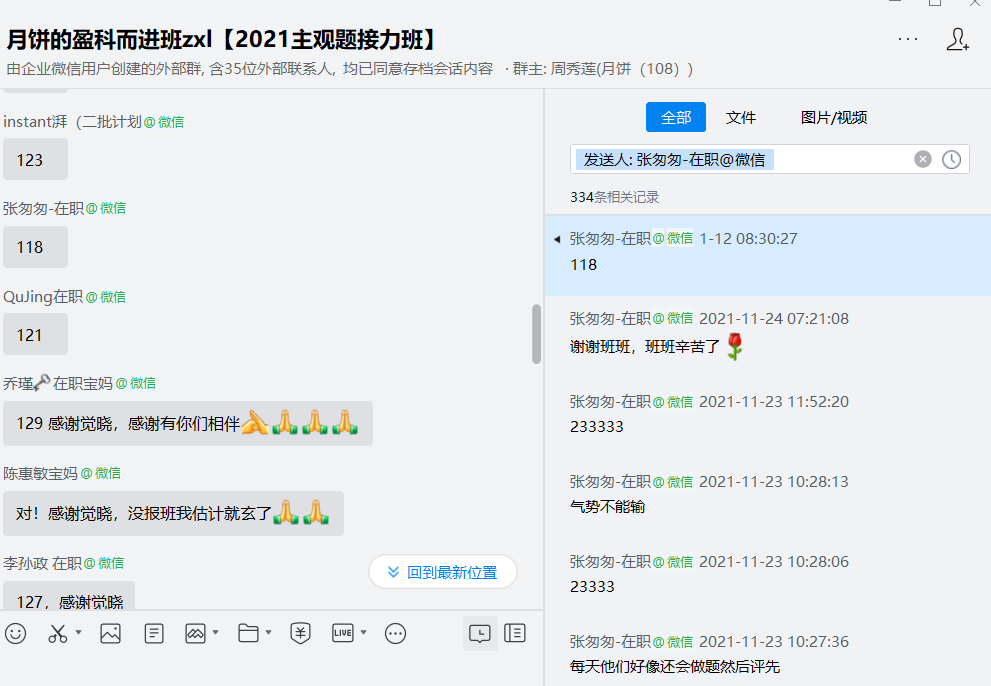Image resolution: width=991 pixels, height=686 pixels.
Task: Click the yen payment shield icon
Action: [x=300, y=633]
